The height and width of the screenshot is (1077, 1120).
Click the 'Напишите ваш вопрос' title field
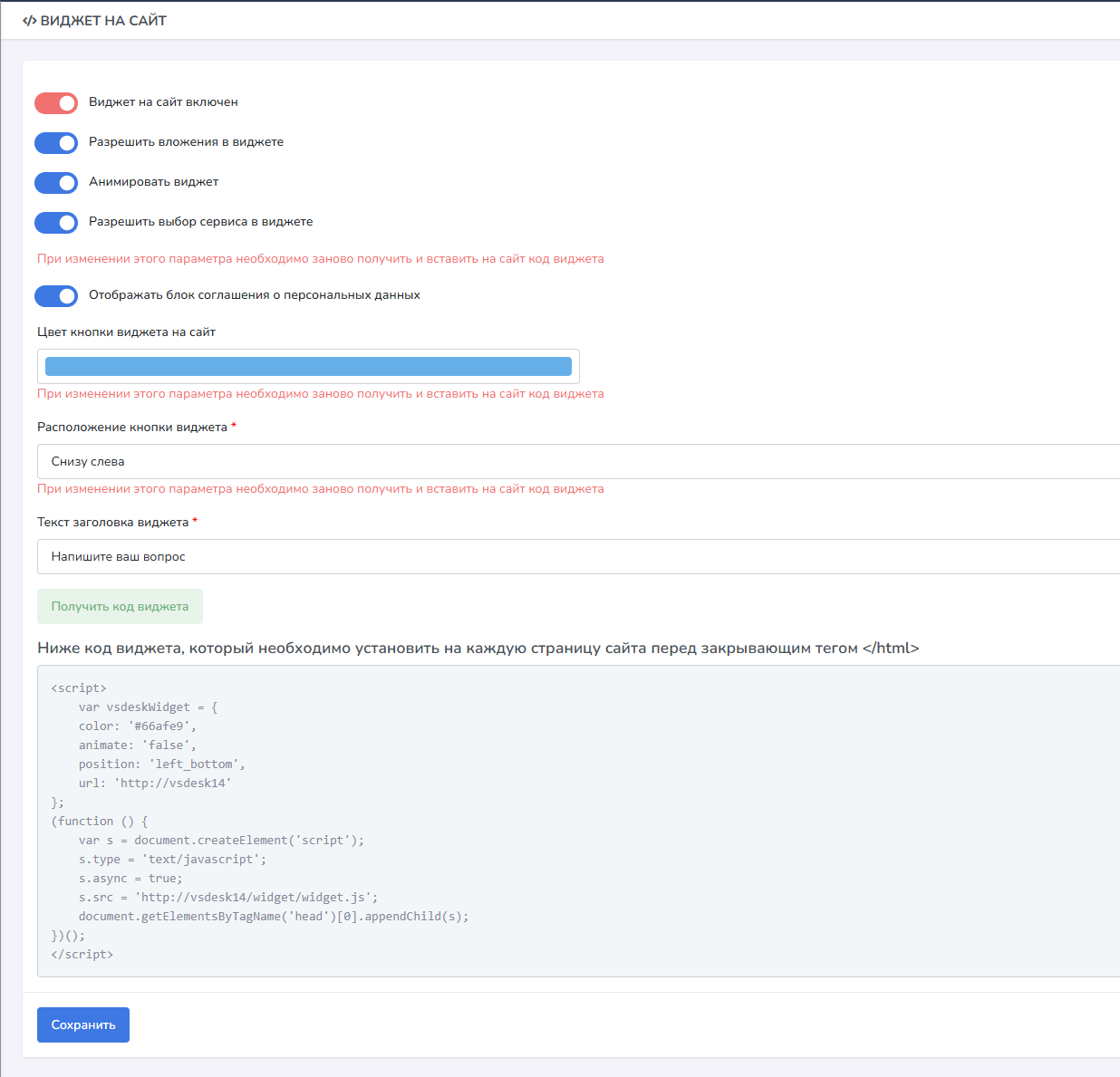[x=578, y=557]
